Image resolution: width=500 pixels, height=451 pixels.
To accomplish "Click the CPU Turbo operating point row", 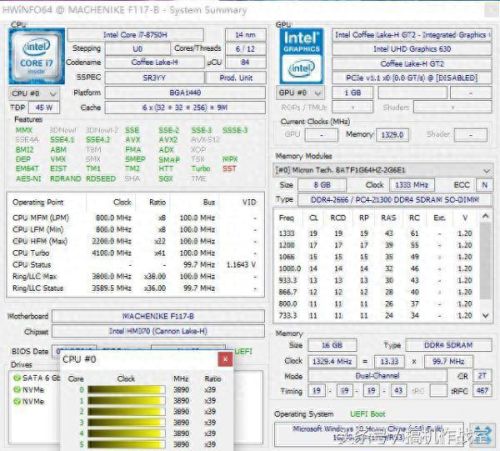I will pyautogui.click(x=135, y=253).
